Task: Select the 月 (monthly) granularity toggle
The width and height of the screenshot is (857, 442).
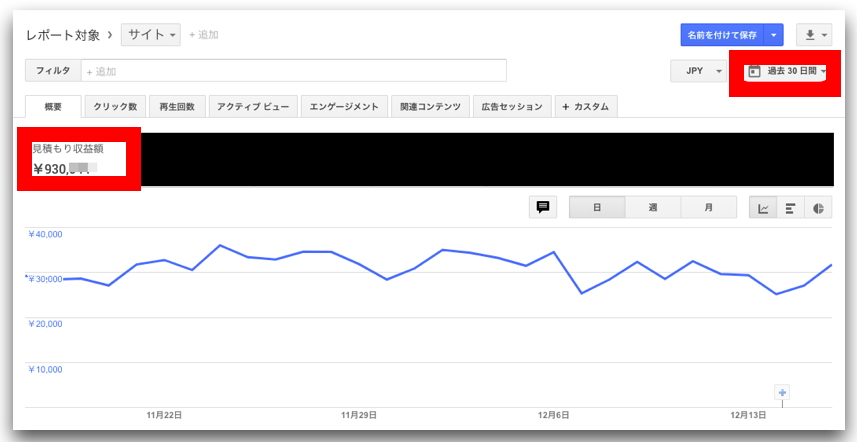Action: coord(708,208)
